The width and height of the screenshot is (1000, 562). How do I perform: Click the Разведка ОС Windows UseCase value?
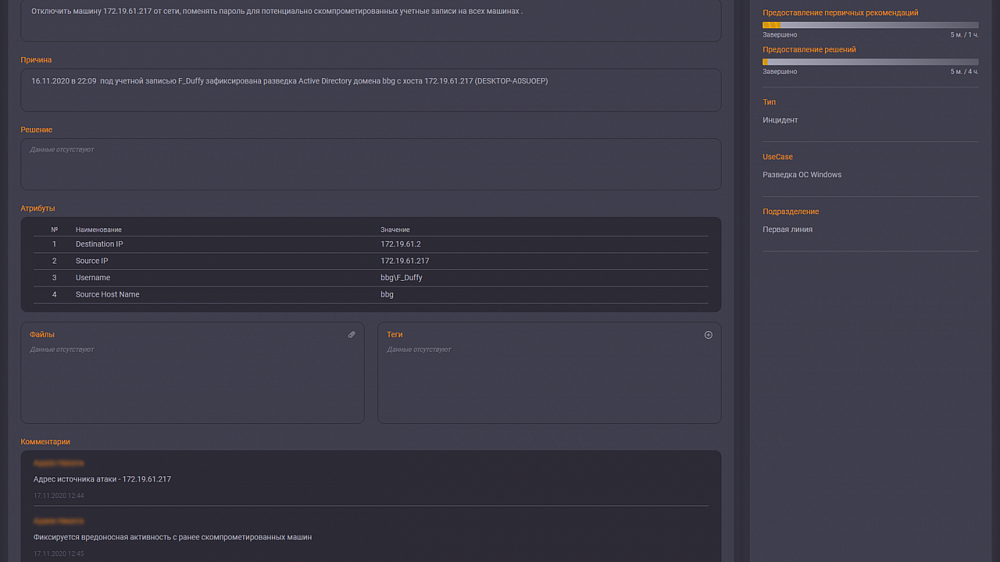(802, 175)
